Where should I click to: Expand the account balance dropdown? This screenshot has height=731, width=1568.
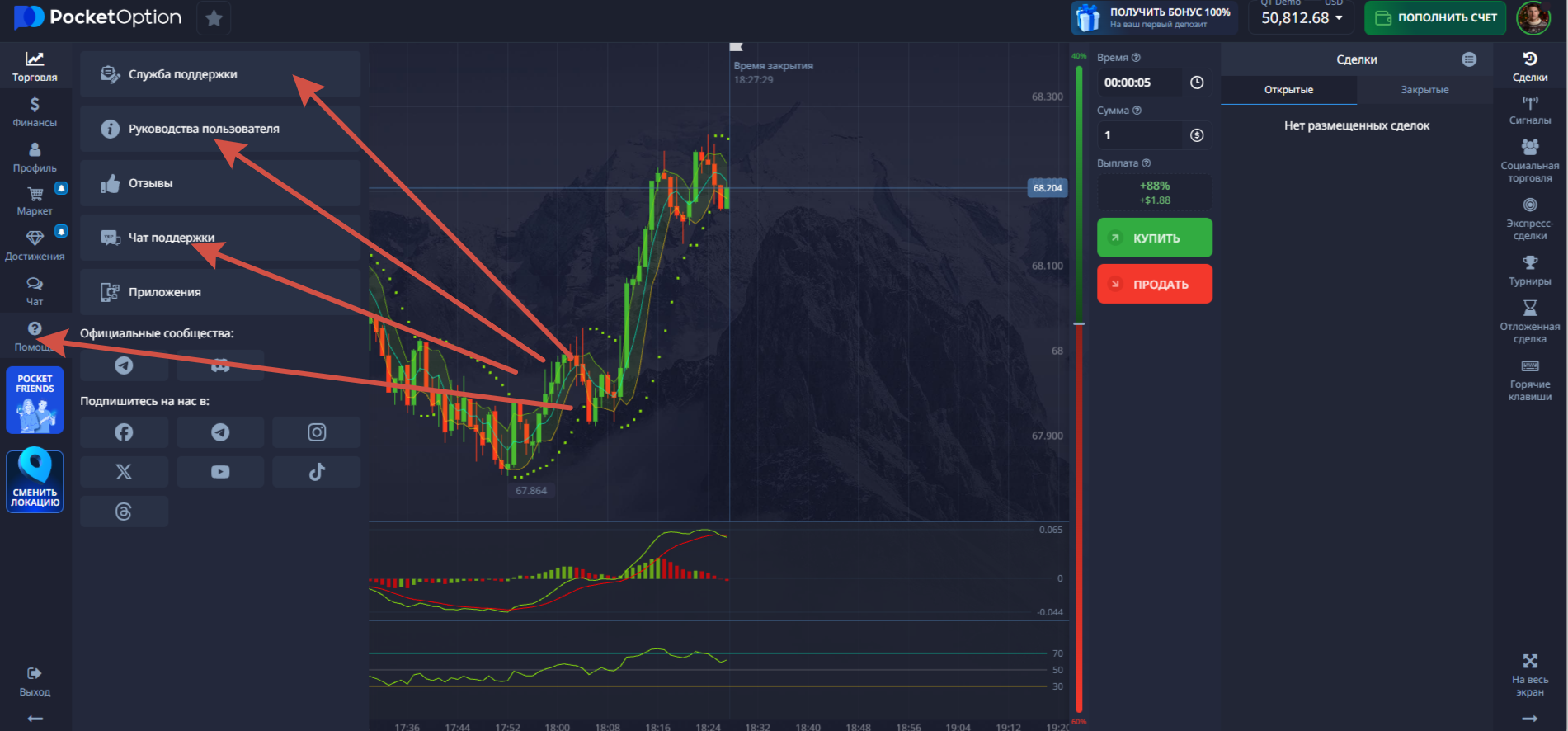coord(1339,18)
